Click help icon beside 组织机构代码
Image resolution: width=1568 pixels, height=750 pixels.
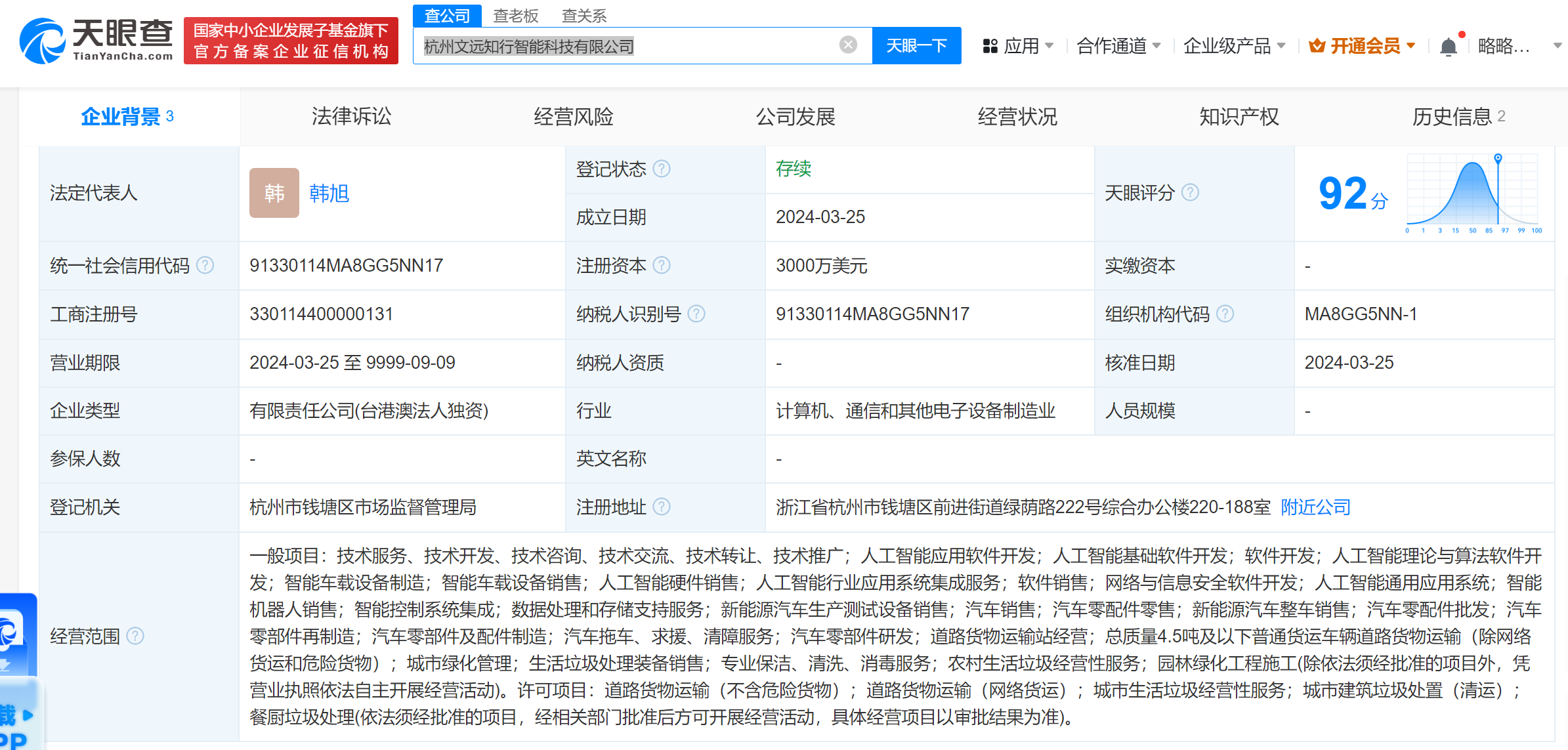click(x=1225, y=314)
